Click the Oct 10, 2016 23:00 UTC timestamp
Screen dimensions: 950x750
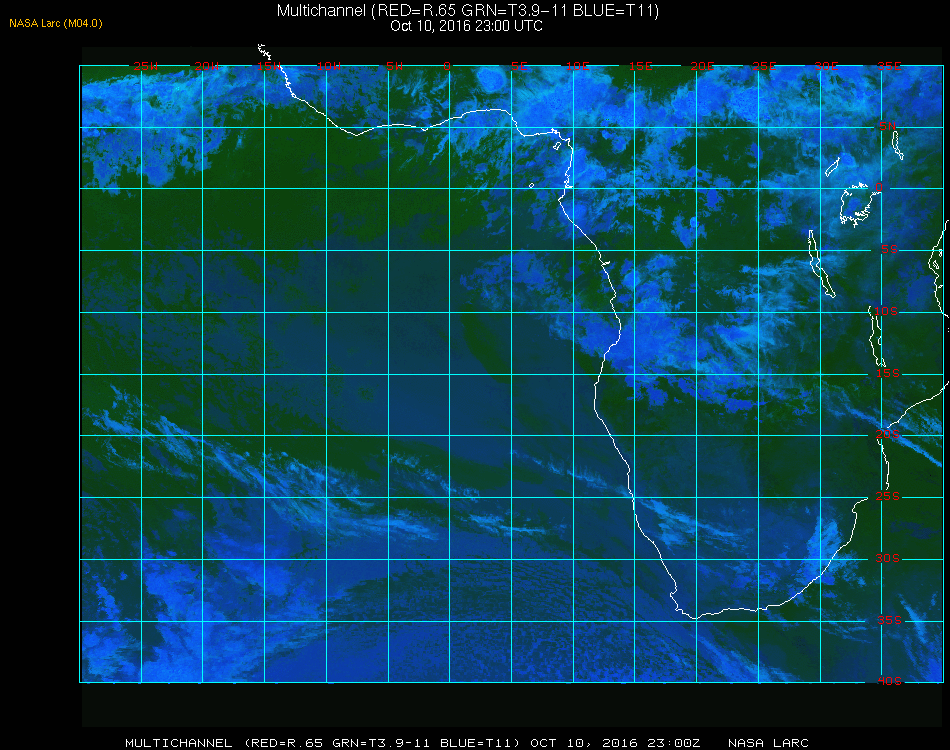point(467,26)
